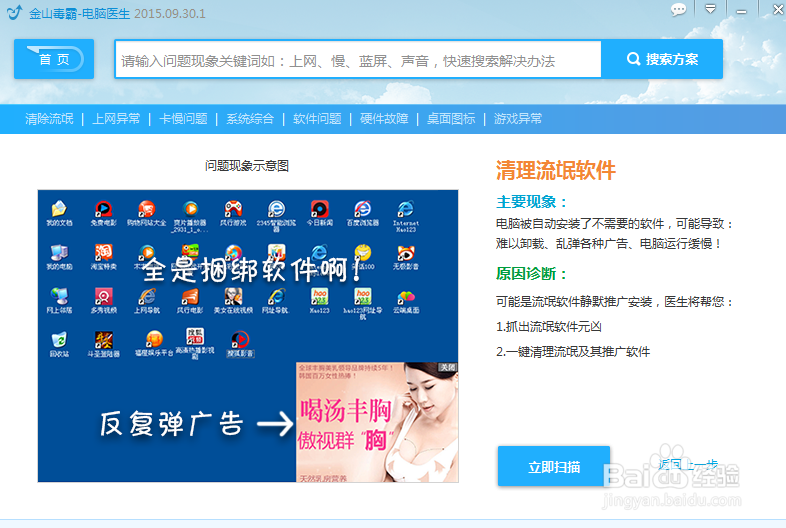Screen dimensions: 786x528
Task: Select the 桌面图标 tab
Action: [451, 119]
